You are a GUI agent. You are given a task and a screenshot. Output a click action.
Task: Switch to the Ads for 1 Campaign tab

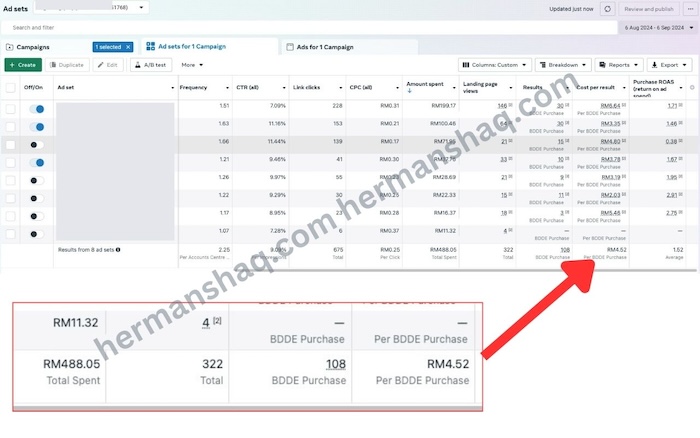(x=330, y=47)
